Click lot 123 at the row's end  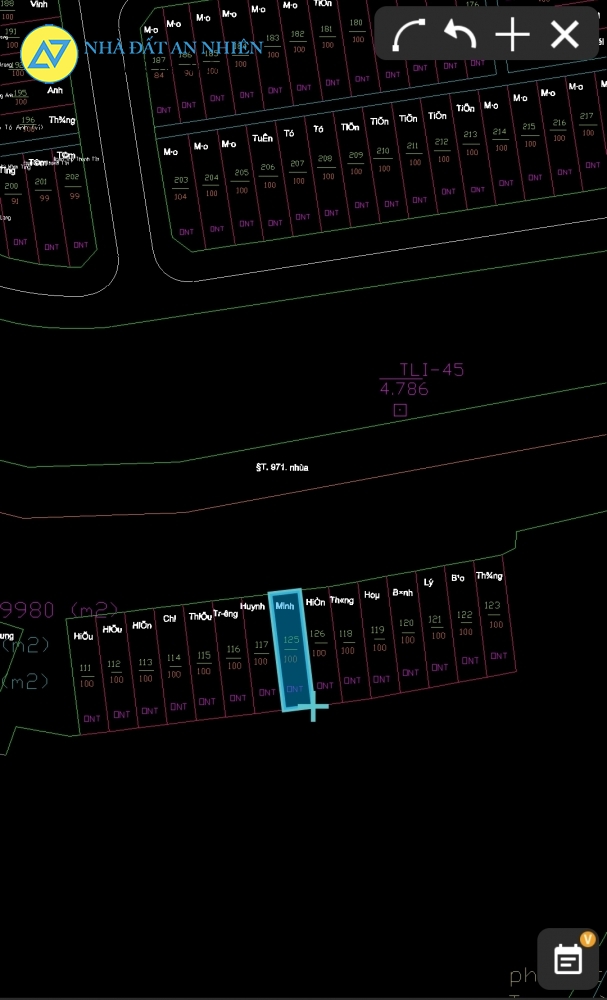[x=492, y=613]
